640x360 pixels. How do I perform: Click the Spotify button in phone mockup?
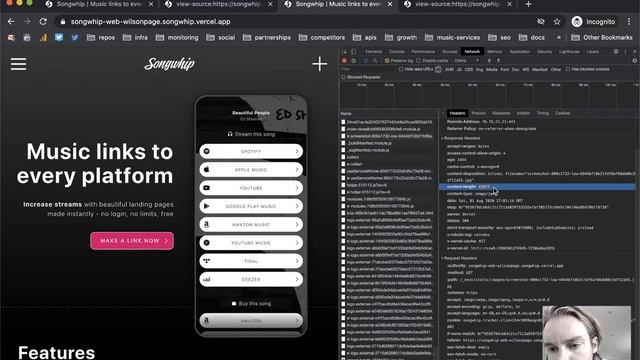(x=251, y=151)
